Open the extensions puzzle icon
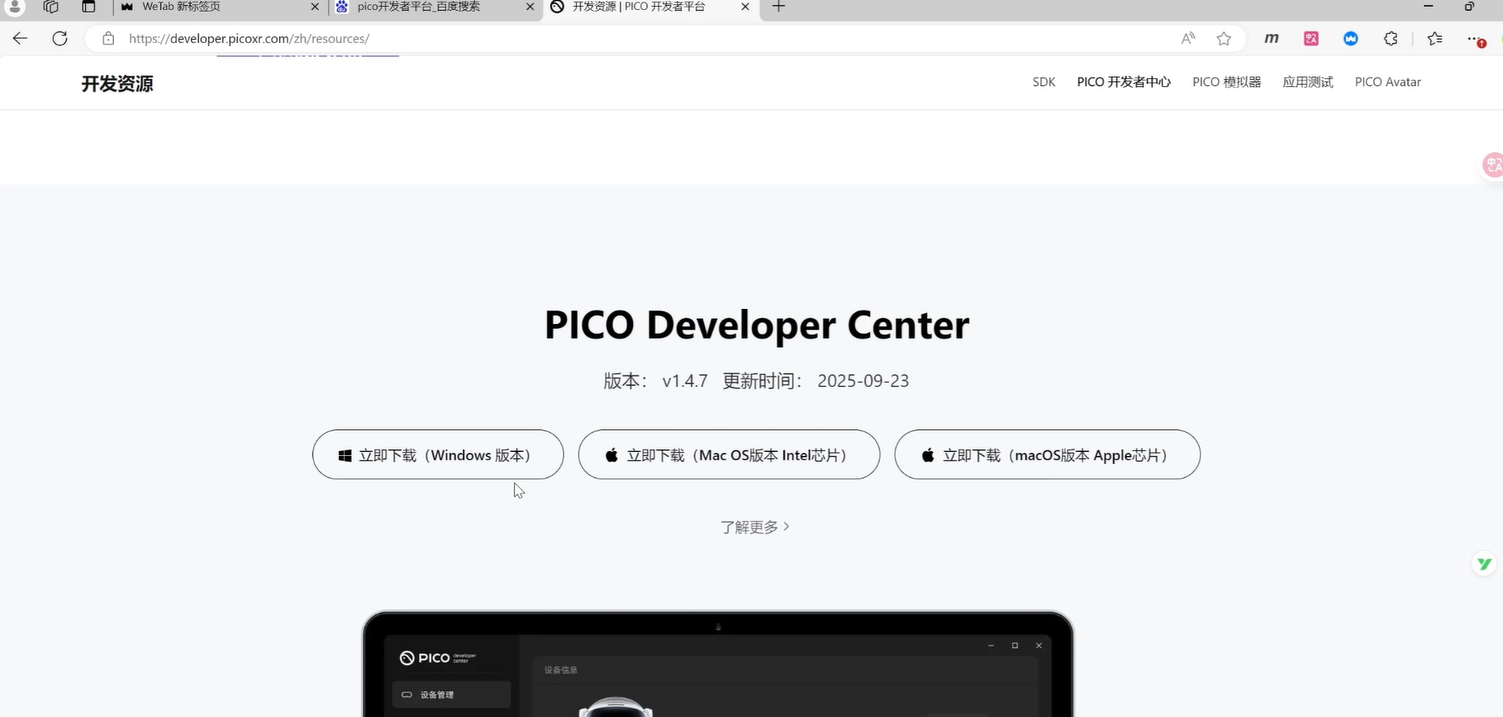Image resolution: width=1503 pixels, height=717 pixels. click(x=1391, y=38)
